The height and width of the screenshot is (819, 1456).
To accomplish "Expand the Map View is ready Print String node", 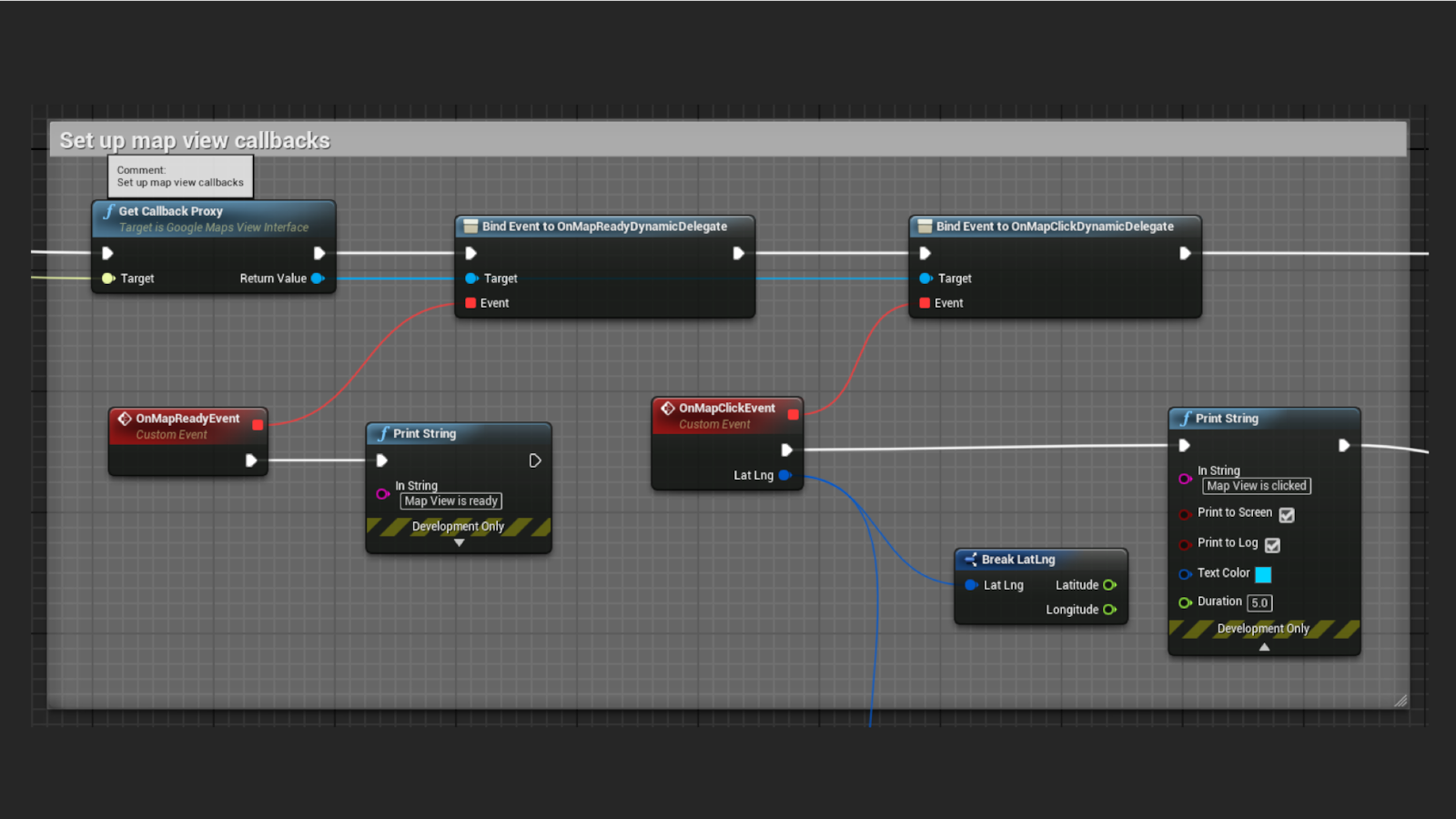I will click(x=459, y=542).
